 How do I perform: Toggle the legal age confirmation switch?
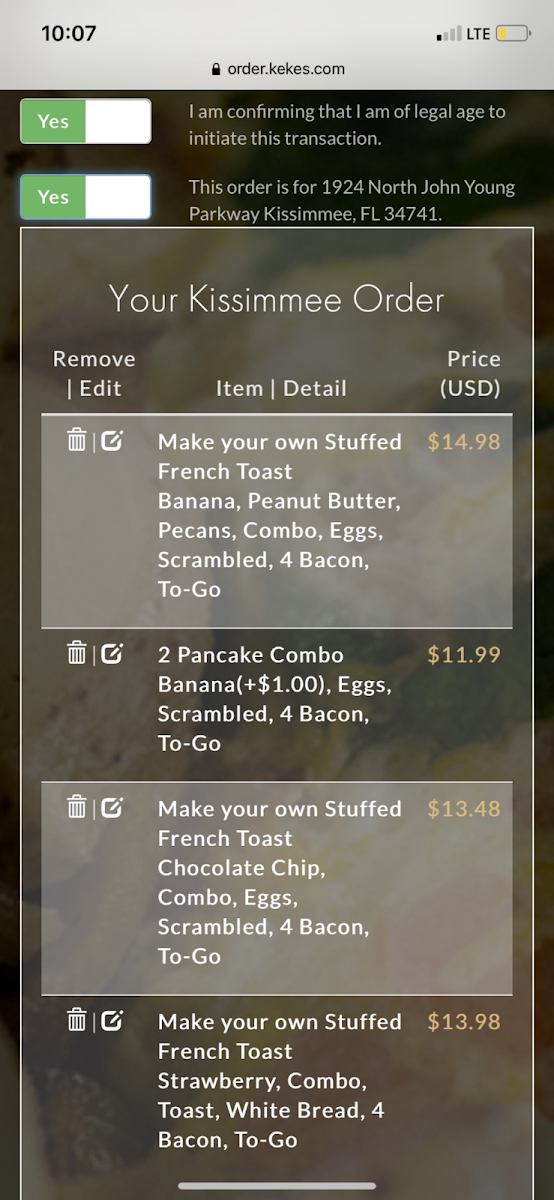coord(86,121)
